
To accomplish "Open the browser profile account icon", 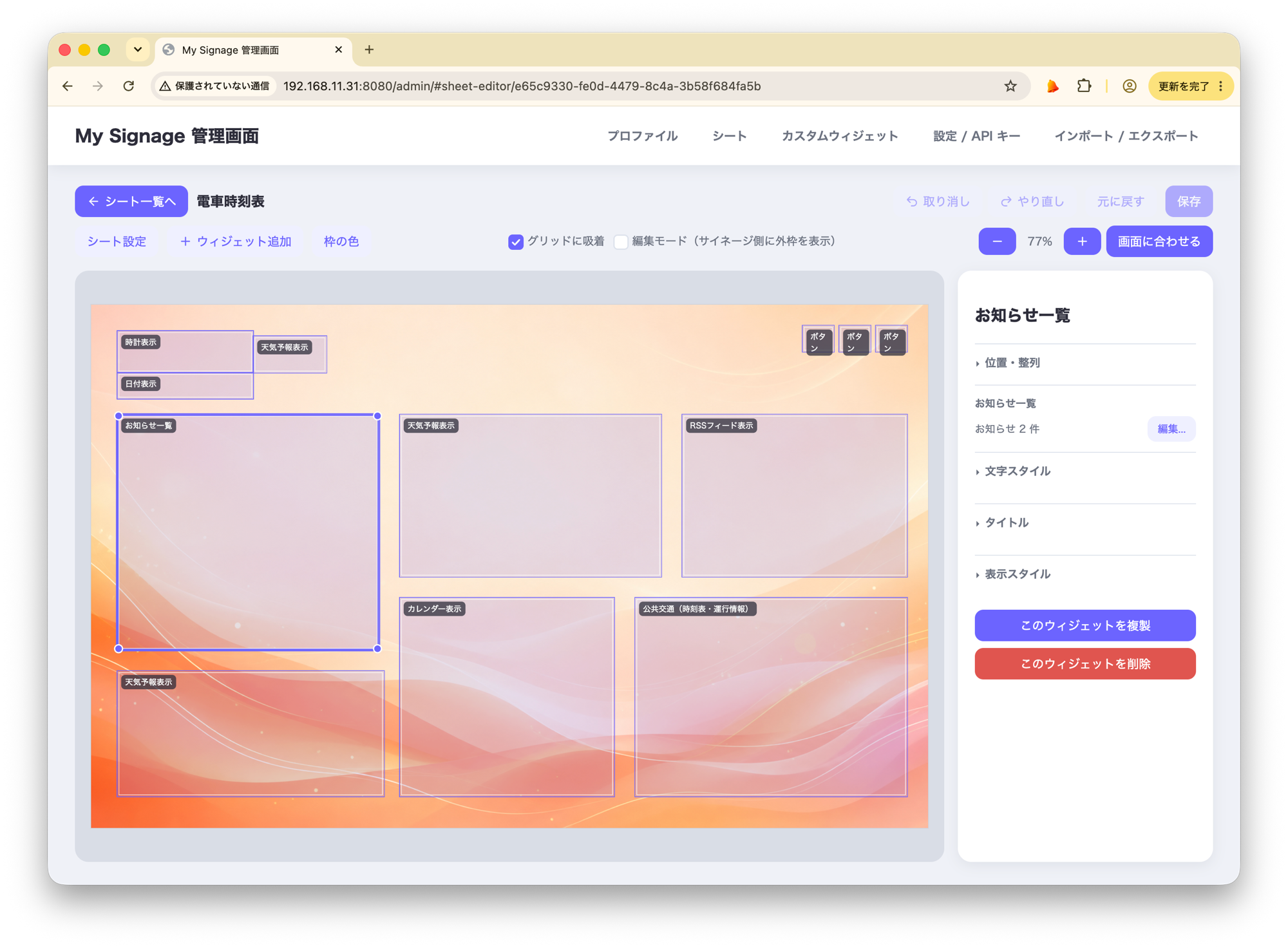I will (1129, 86).
